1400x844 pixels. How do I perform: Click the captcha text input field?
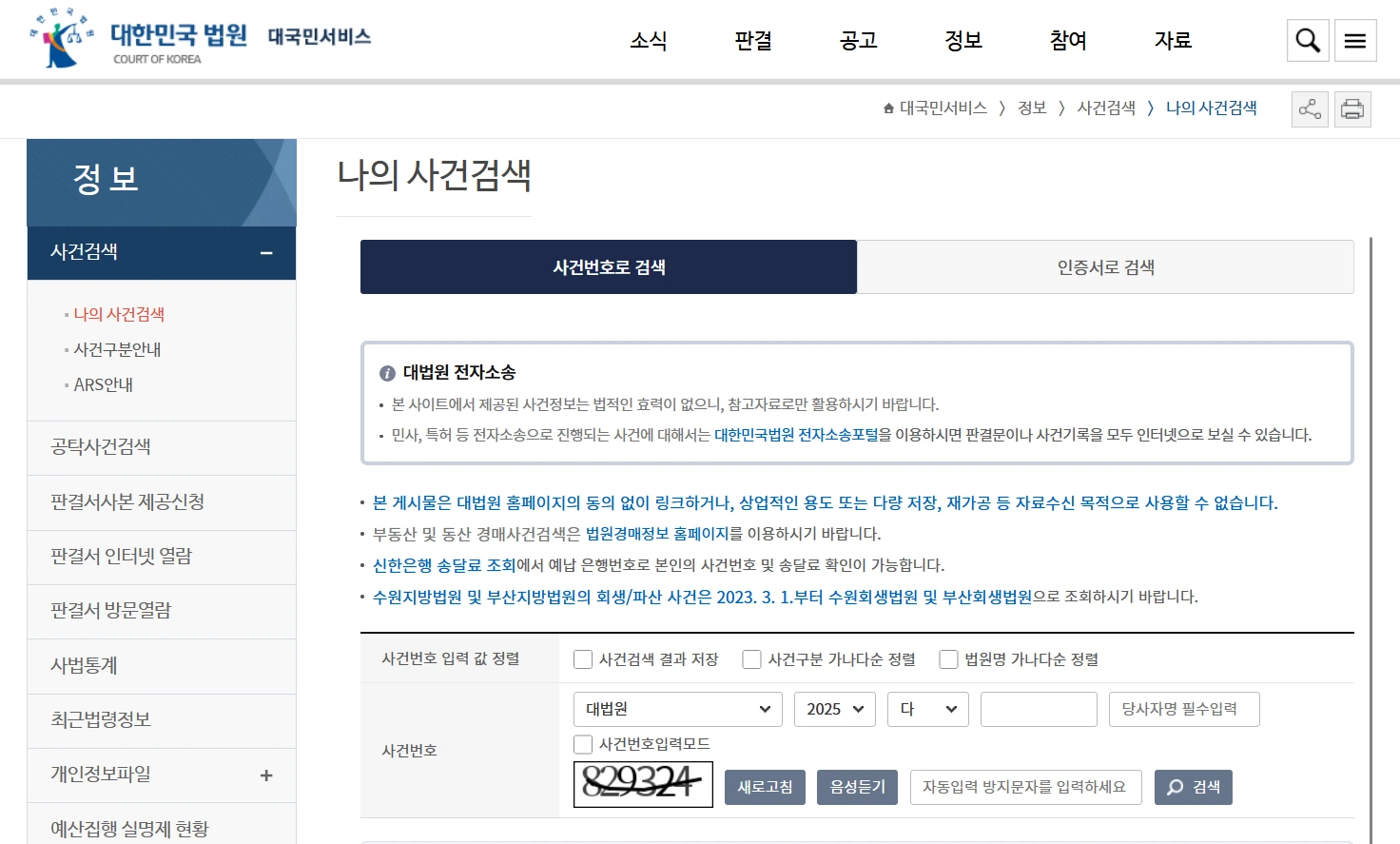coord(1025,787)
